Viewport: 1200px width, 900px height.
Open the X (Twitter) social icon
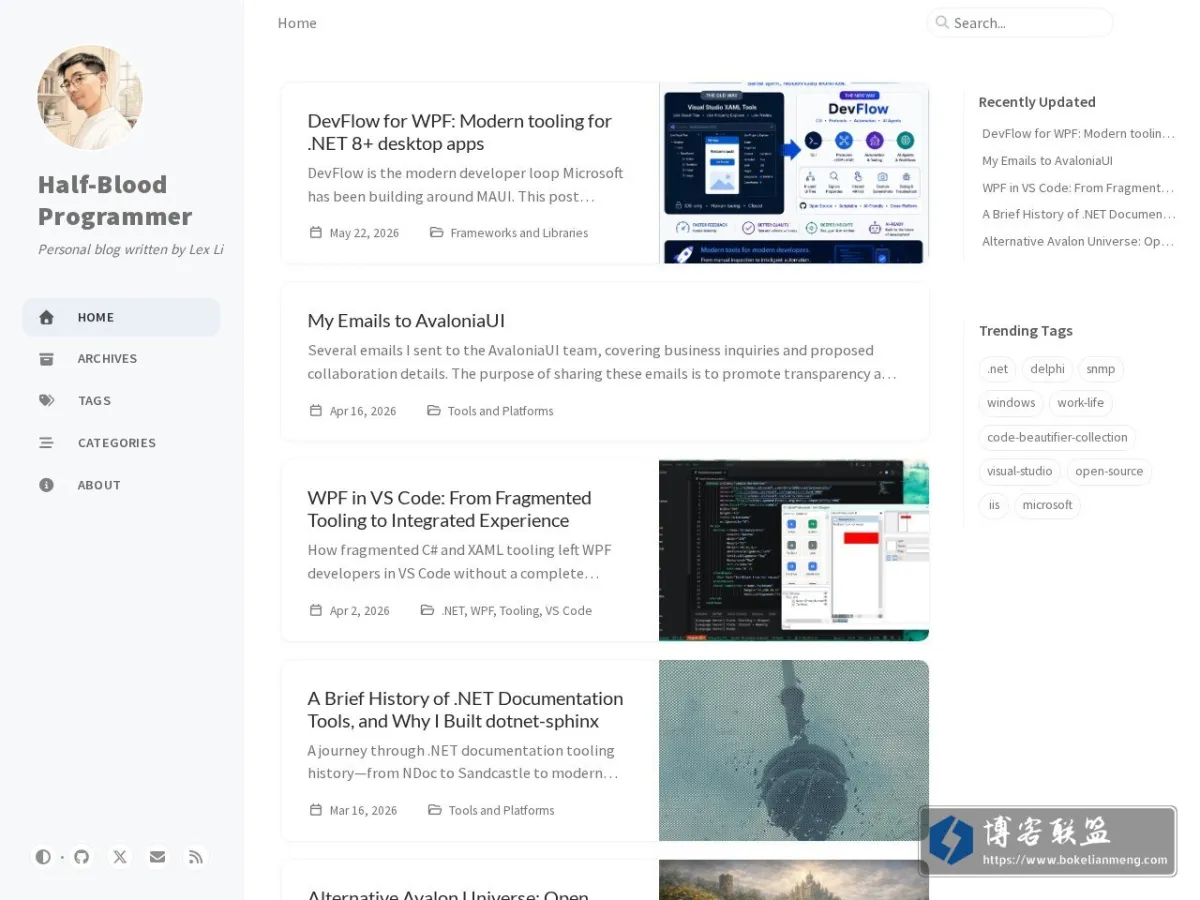point(120,857)
